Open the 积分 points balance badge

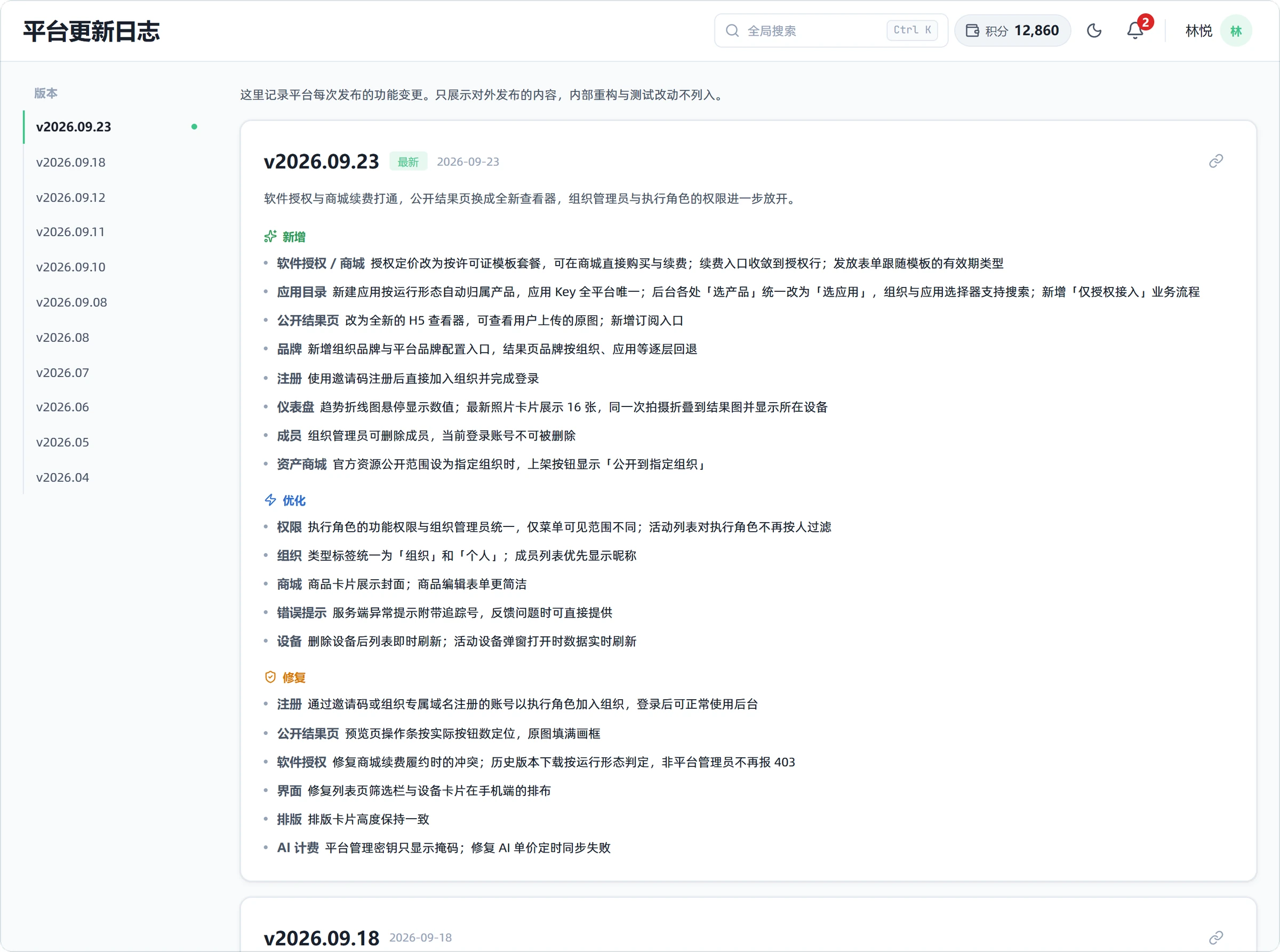(x=1012, y=30)
